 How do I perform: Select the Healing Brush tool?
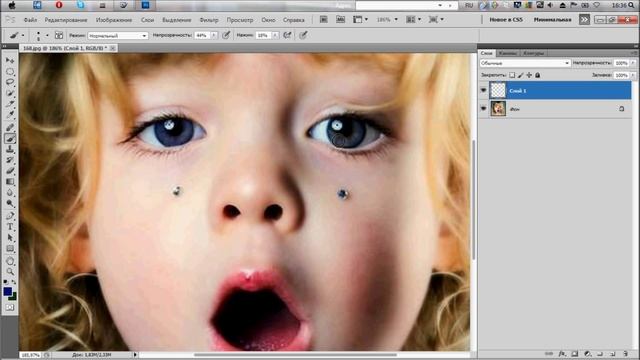[10, 128]
